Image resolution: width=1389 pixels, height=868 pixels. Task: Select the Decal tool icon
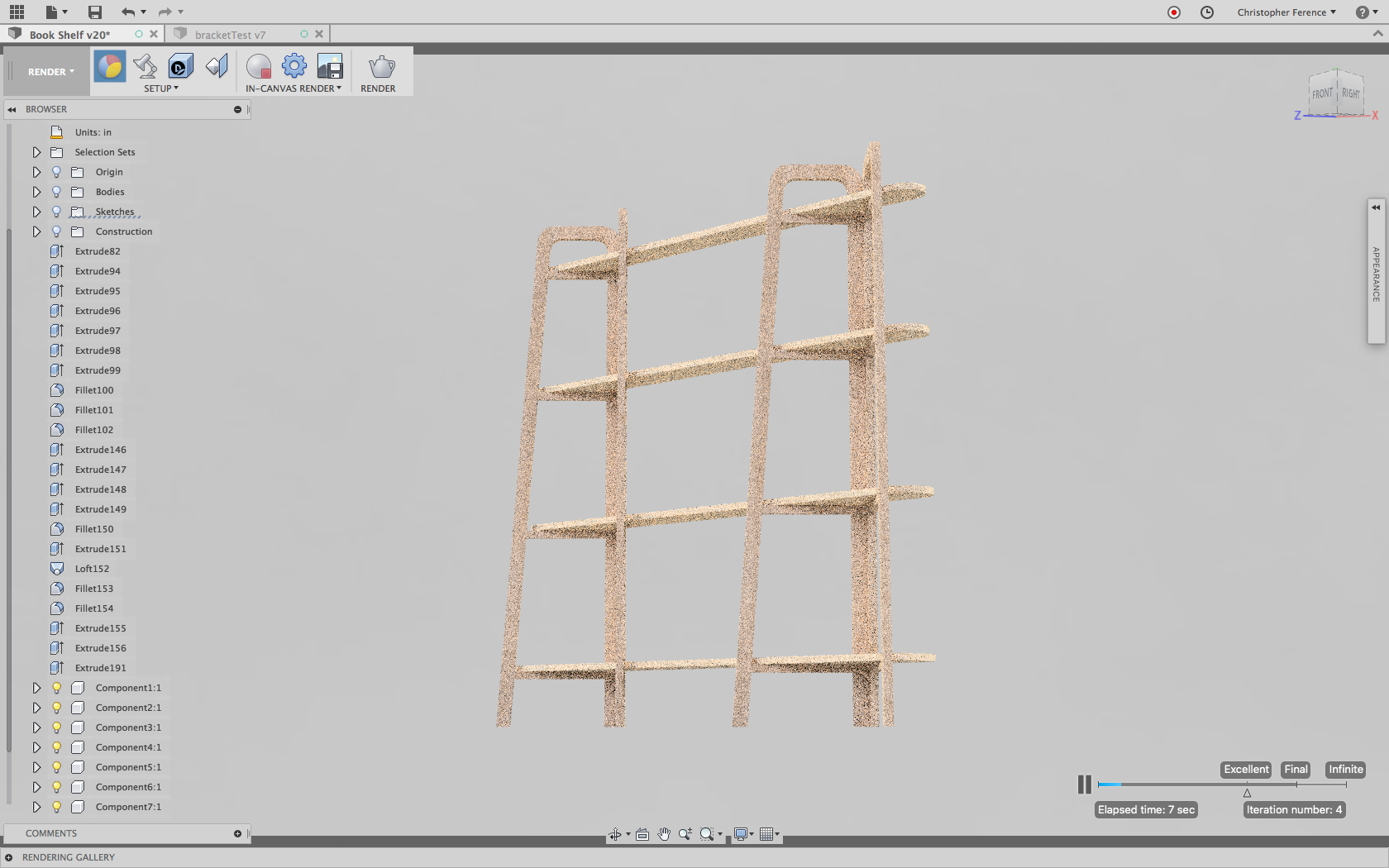click(x=180, y=66)
